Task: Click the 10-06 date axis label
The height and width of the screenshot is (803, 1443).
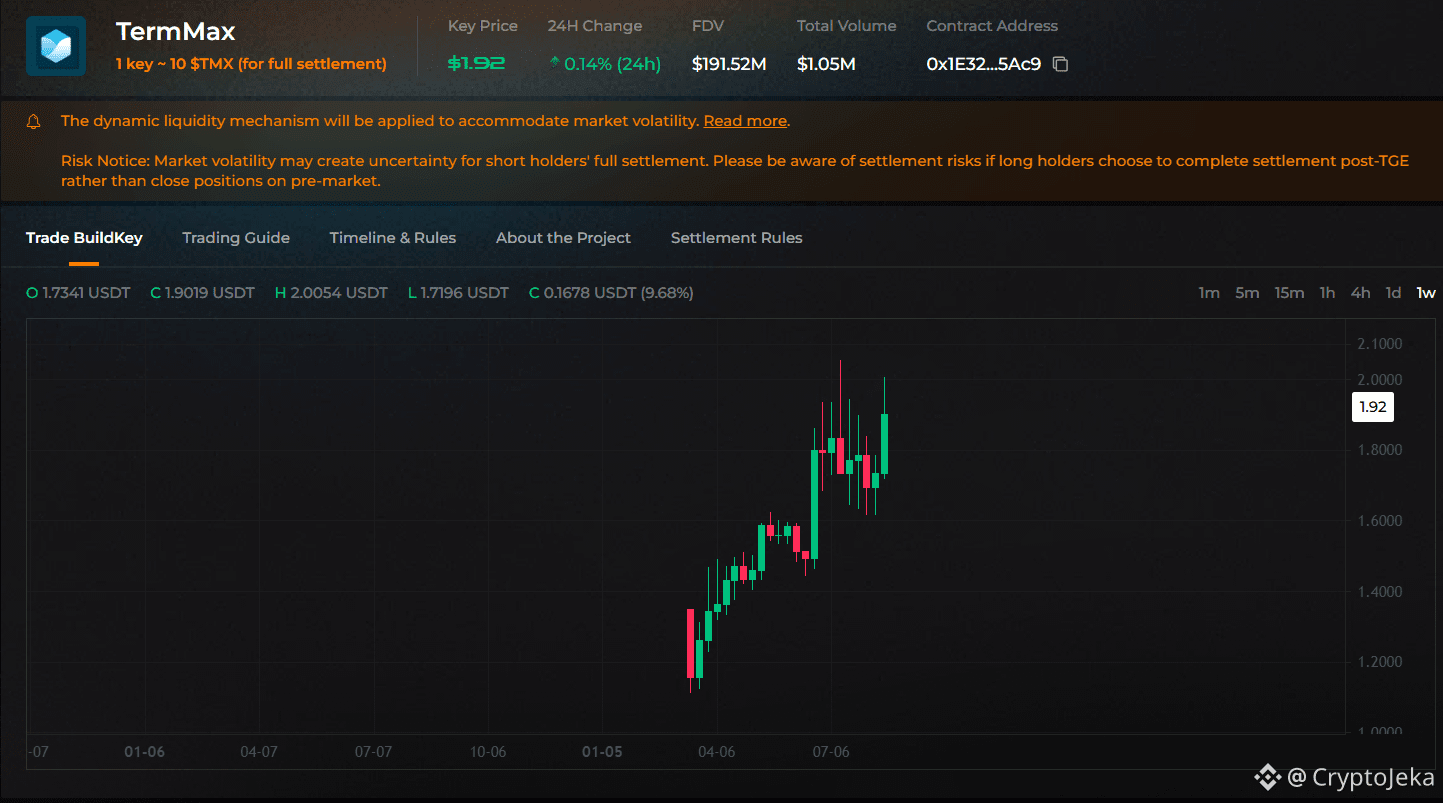Action: coord(488,752)
